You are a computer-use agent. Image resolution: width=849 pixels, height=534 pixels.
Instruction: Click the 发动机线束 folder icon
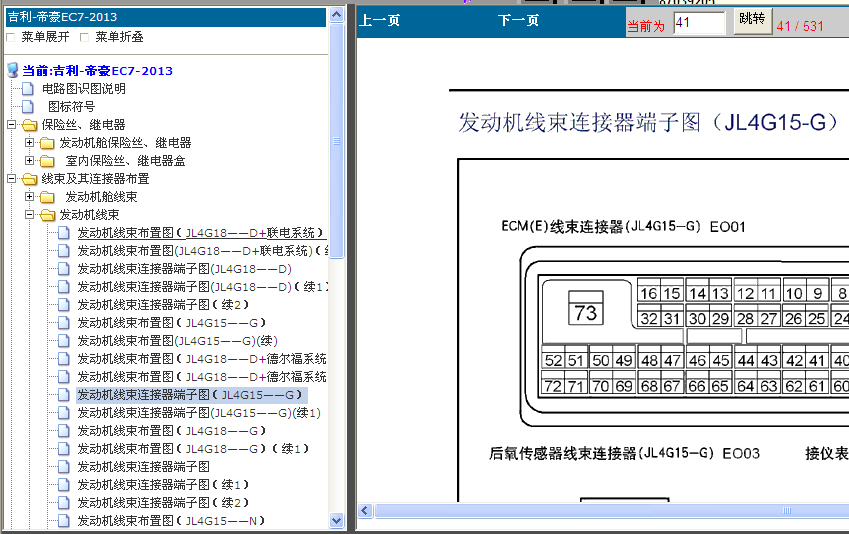click(x=48, y=215)
